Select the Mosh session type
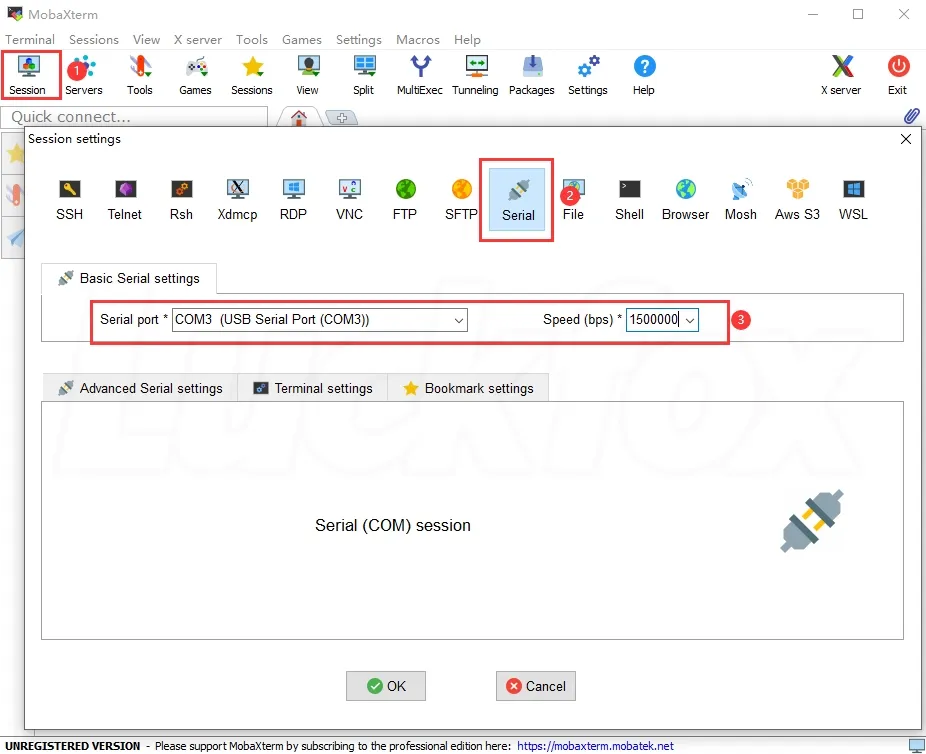This screenshot has width=926, height=754. 741,200
